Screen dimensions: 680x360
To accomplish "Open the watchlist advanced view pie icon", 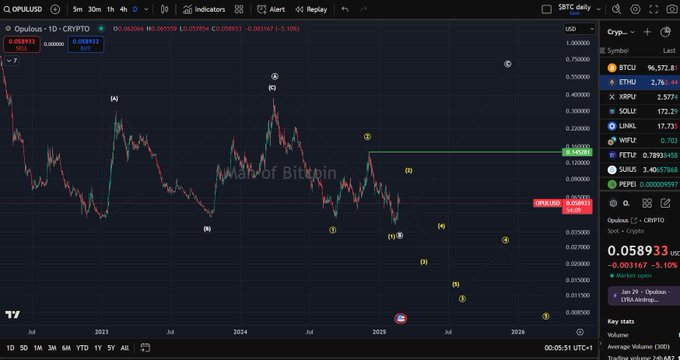I will click(665, 32).
